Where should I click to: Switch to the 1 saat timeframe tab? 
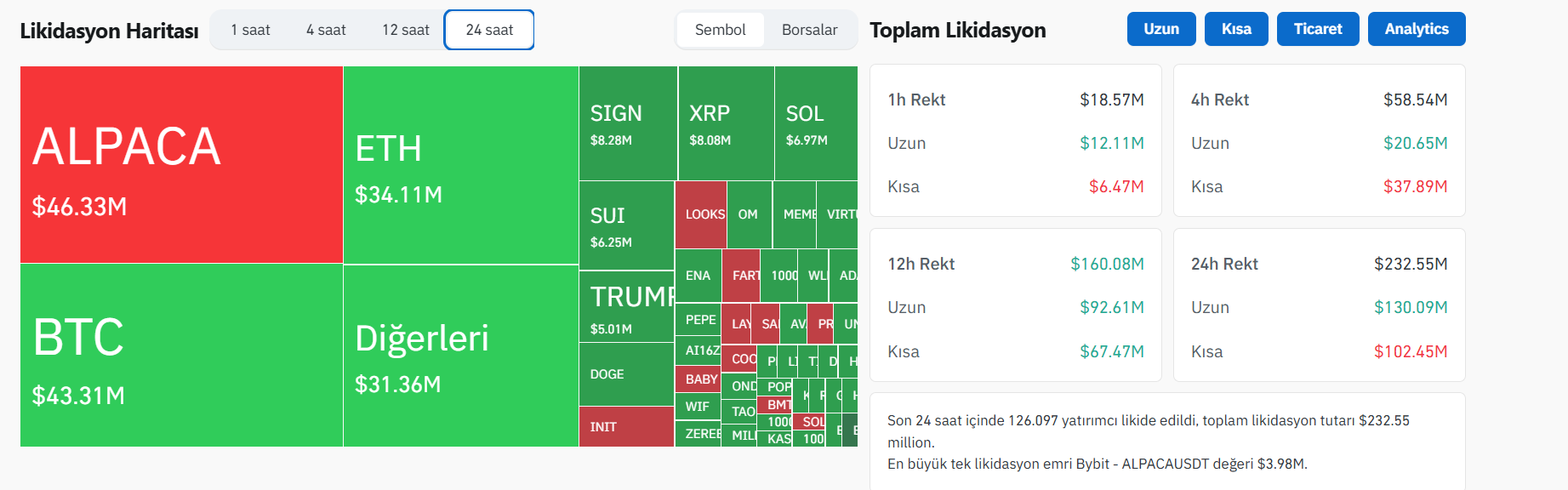click(250, 30)
